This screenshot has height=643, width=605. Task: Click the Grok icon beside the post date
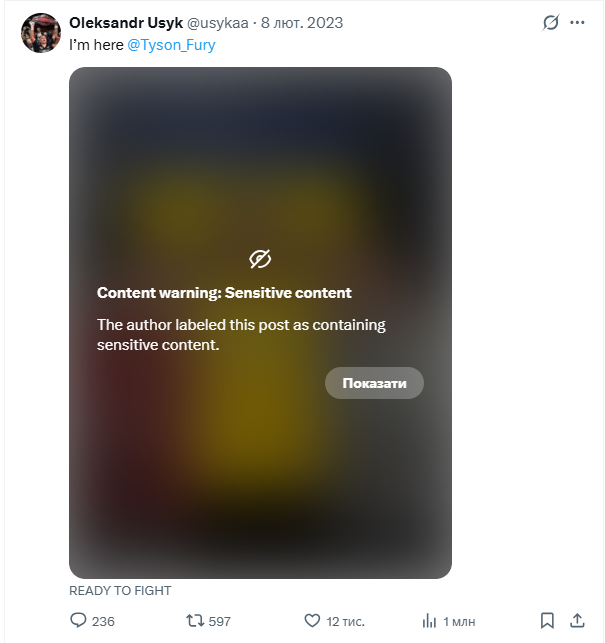tap(550, 23)
